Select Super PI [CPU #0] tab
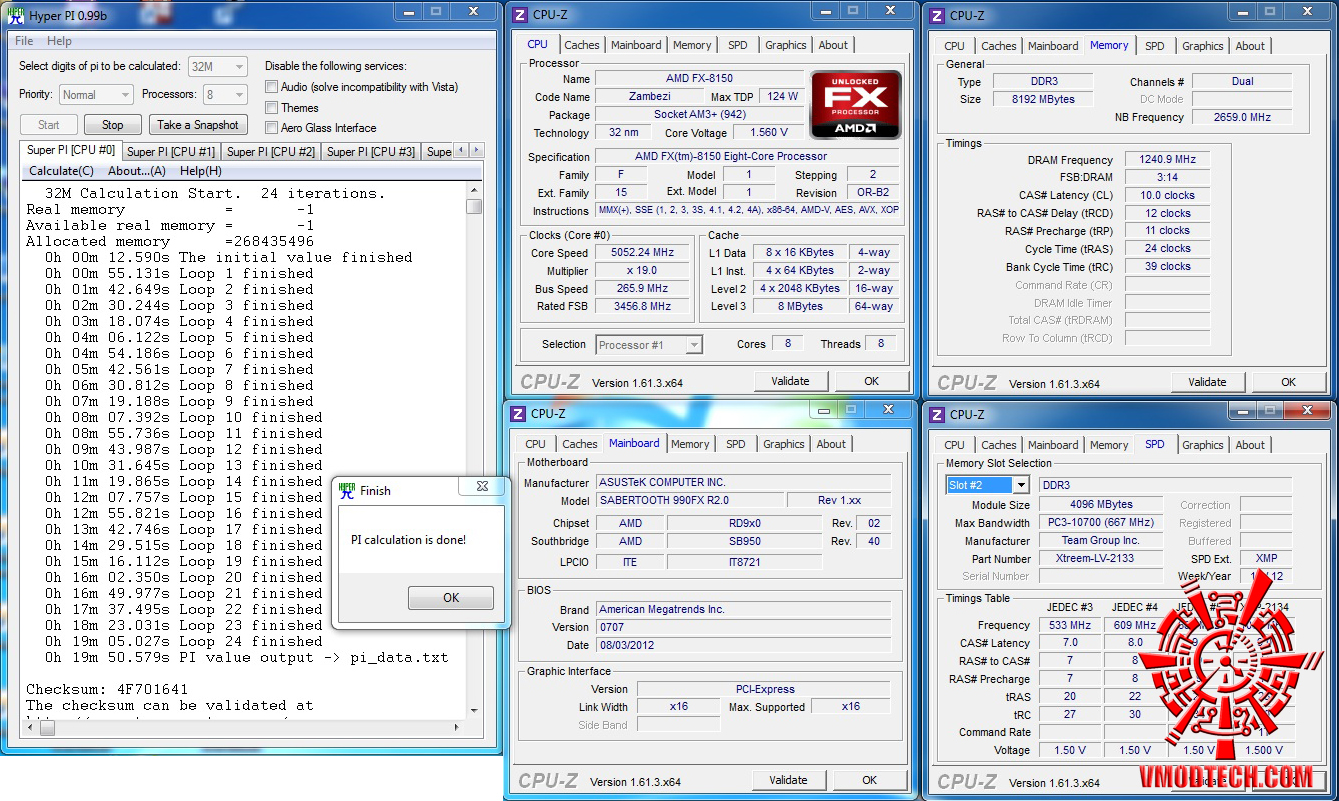Image resolution: width=1339 pixels, height=801 pixels. 71,150
